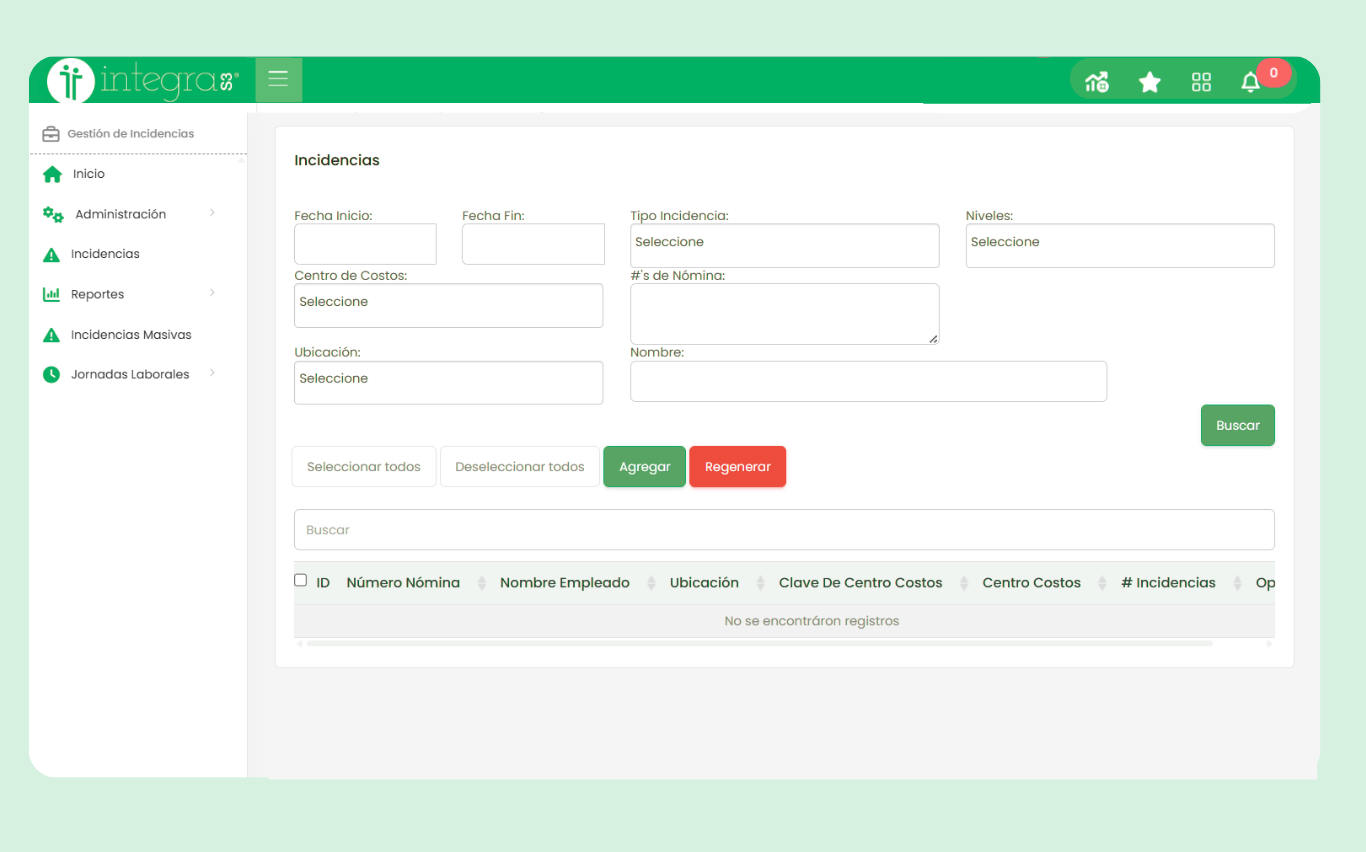The width and height of the screenshot is (1366, 852).
Task: Click the briefcase icon beside Gestión de Incidencias
Action: [x=51, y=134]
